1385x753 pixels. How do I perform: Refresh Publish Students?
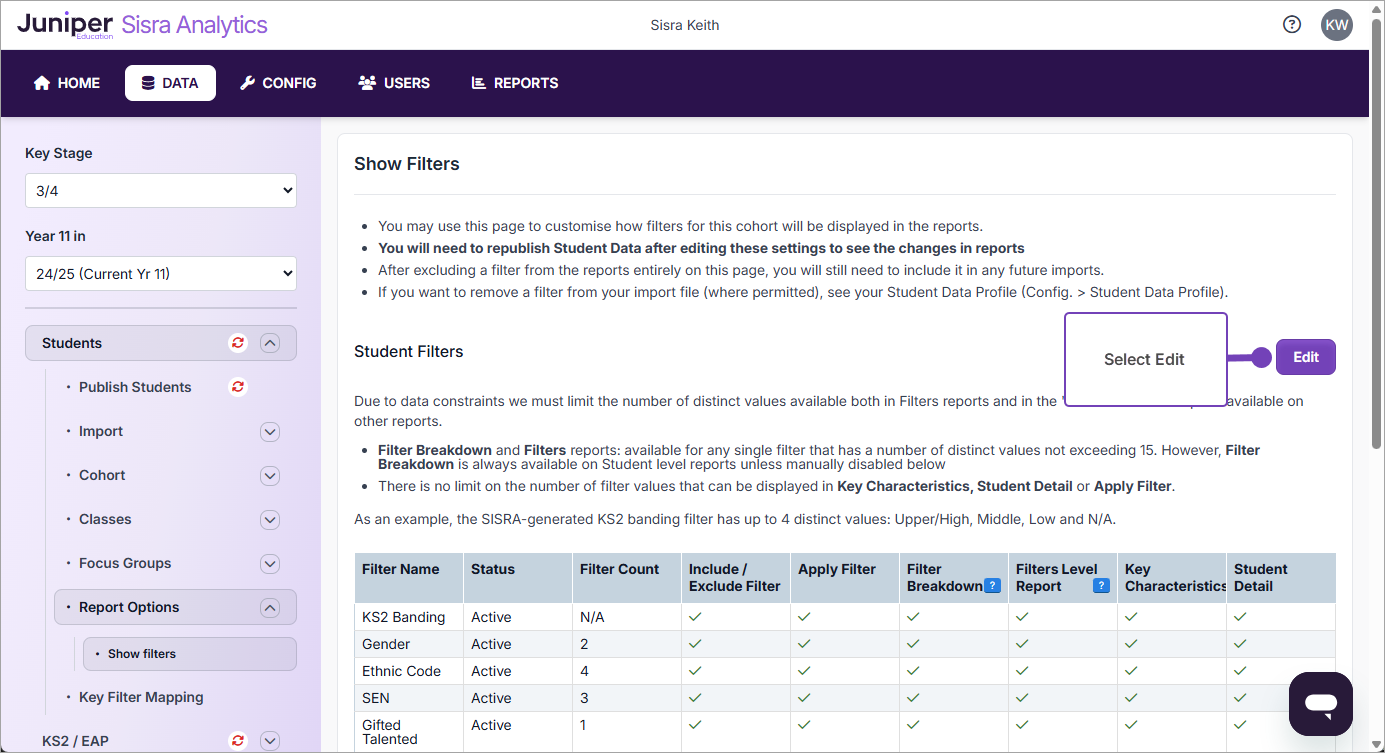pos(237,387)
